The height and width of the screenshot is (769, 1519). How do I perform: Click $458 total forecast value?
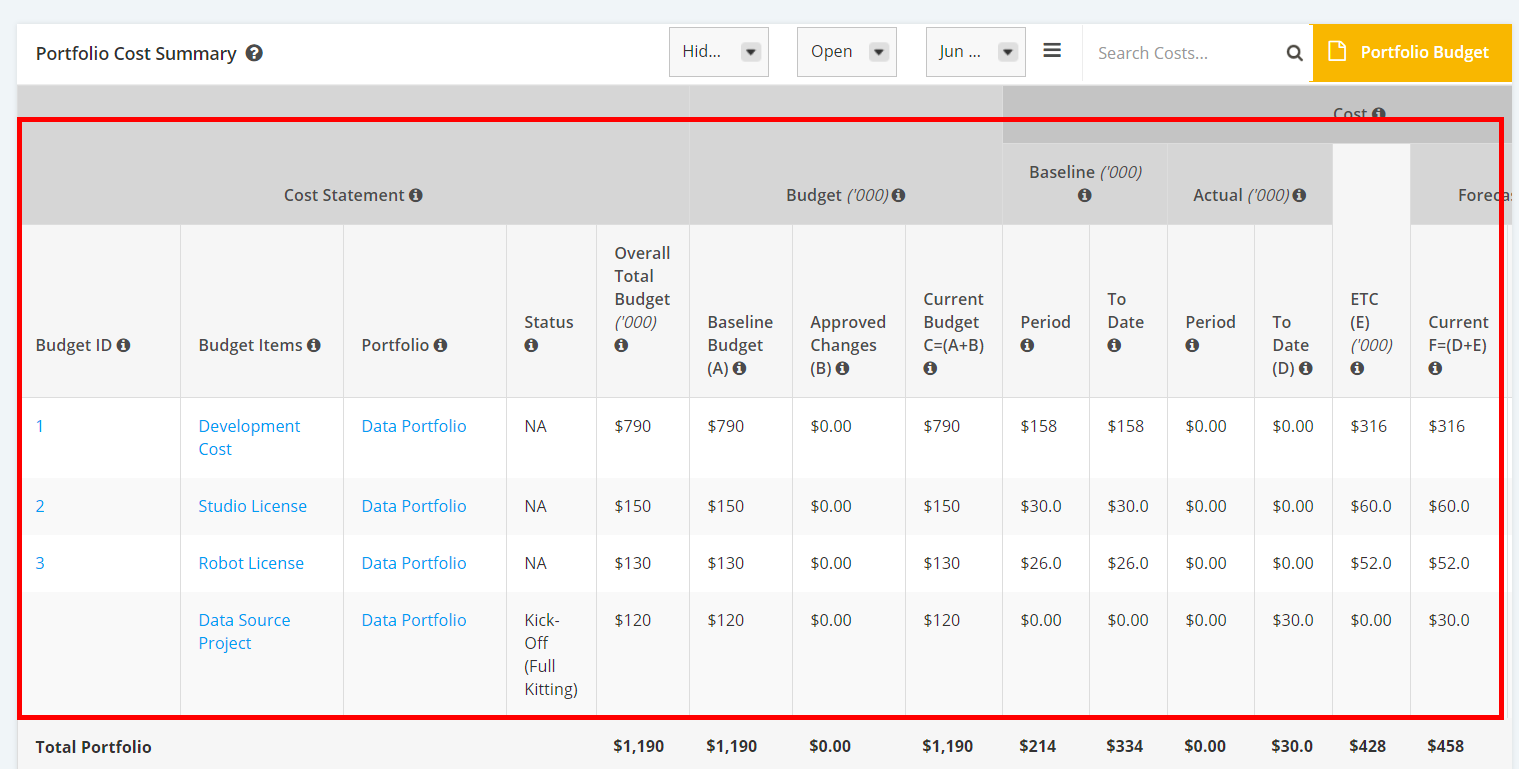point(1447,746)
